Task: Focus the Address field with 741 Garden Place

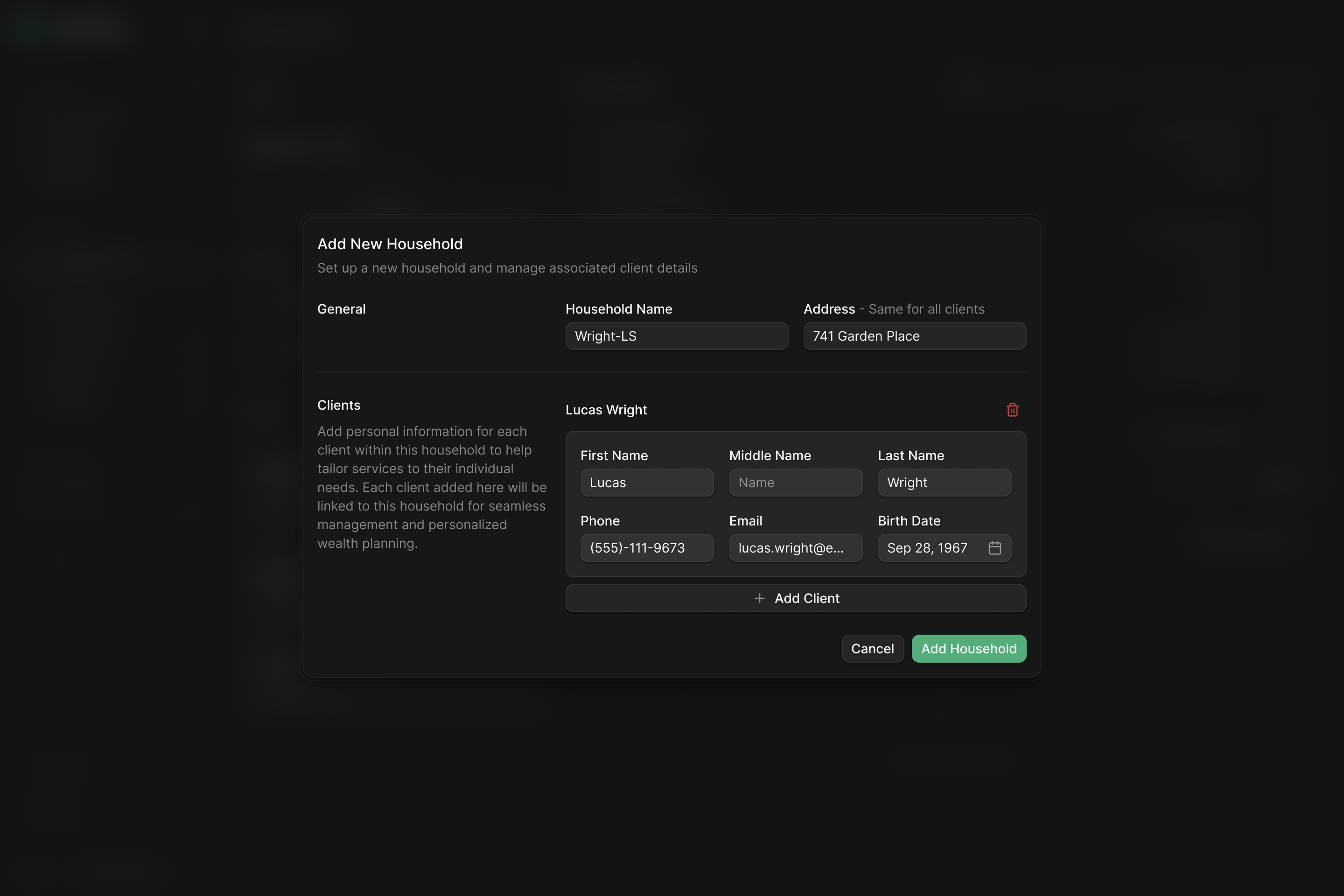Action: tap(914, 336)
